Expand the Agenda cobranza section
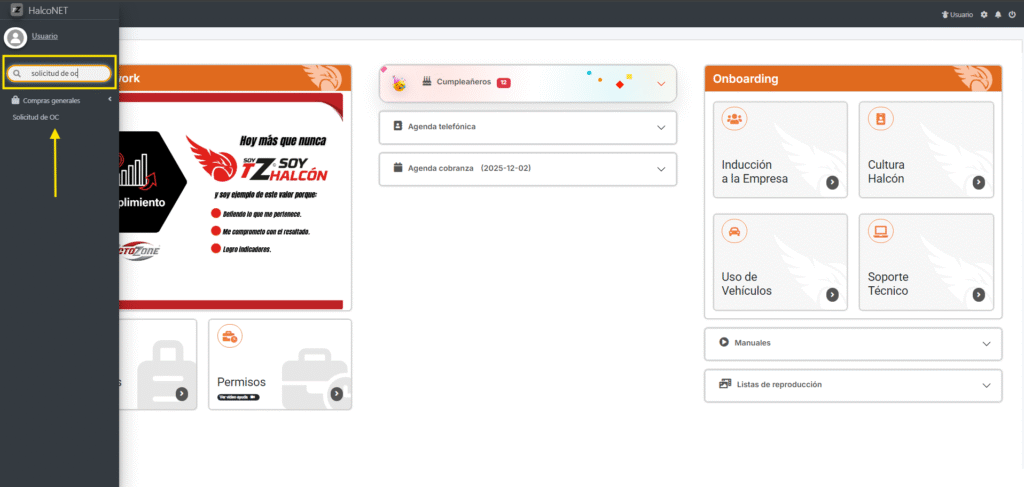Viewport: 1024px width, 487px height. pos(661,169)
